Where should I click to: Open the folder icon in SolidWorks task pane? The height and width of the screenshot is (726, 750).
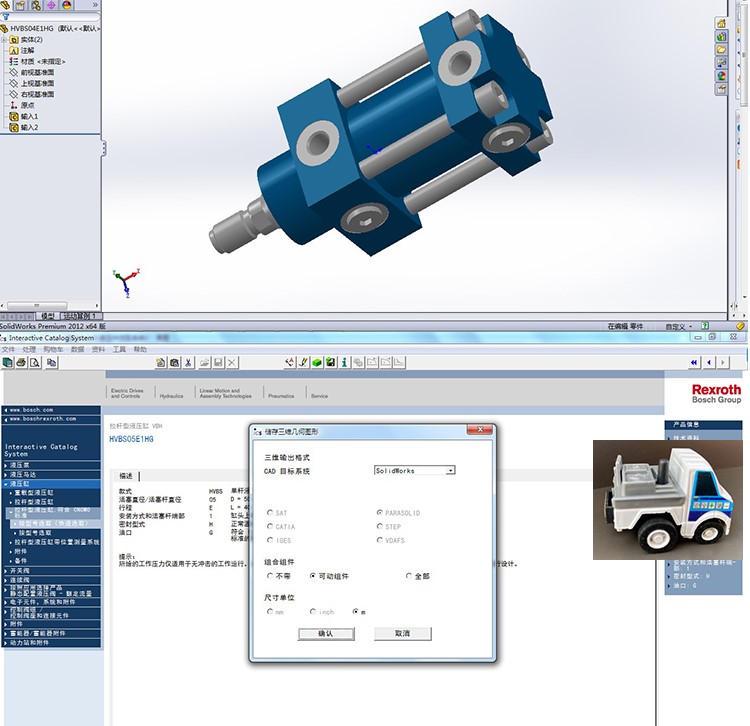721,49
